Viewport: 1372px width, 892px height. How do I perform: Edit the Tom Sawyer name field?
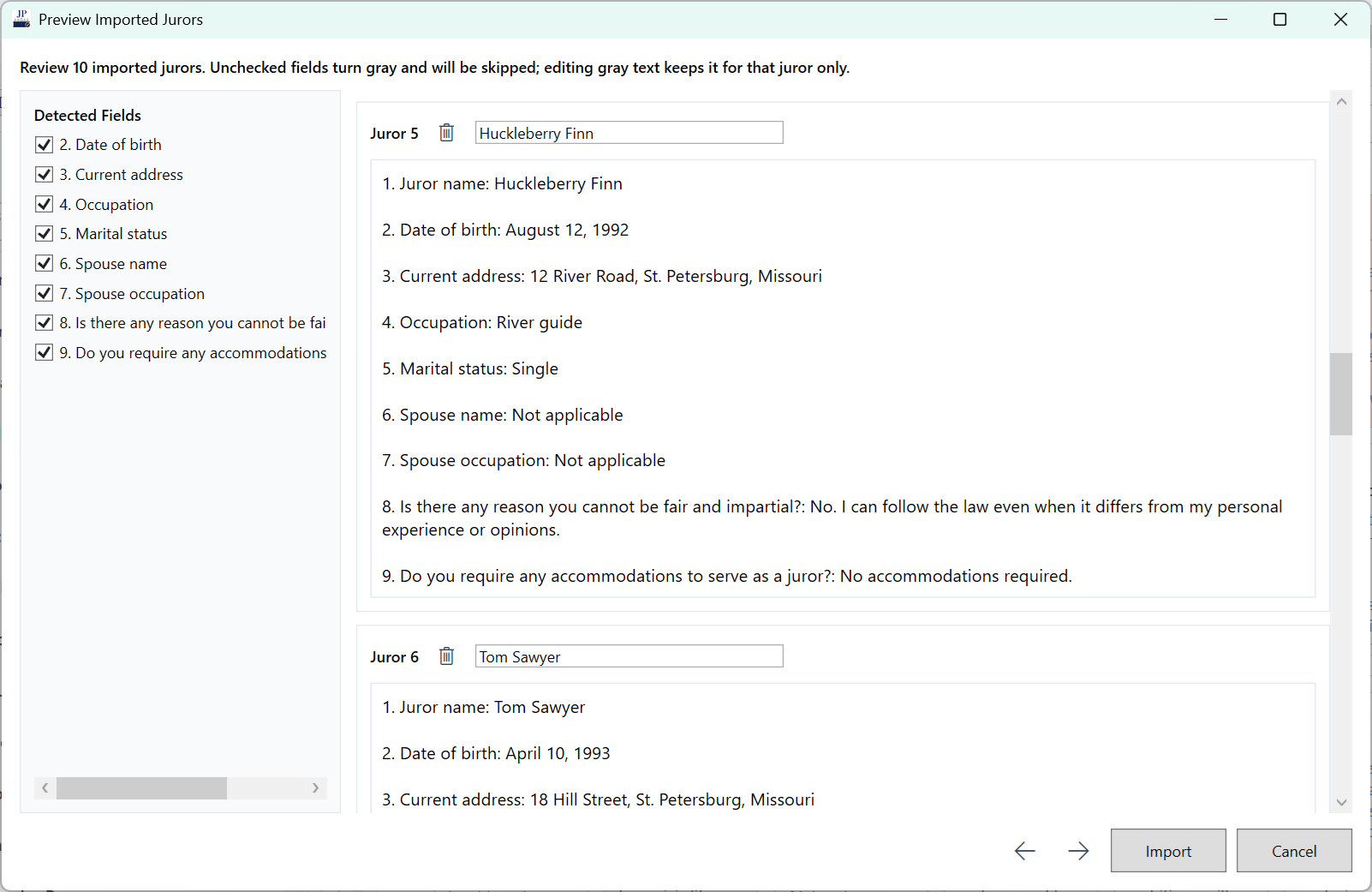[x=629, y=656]
